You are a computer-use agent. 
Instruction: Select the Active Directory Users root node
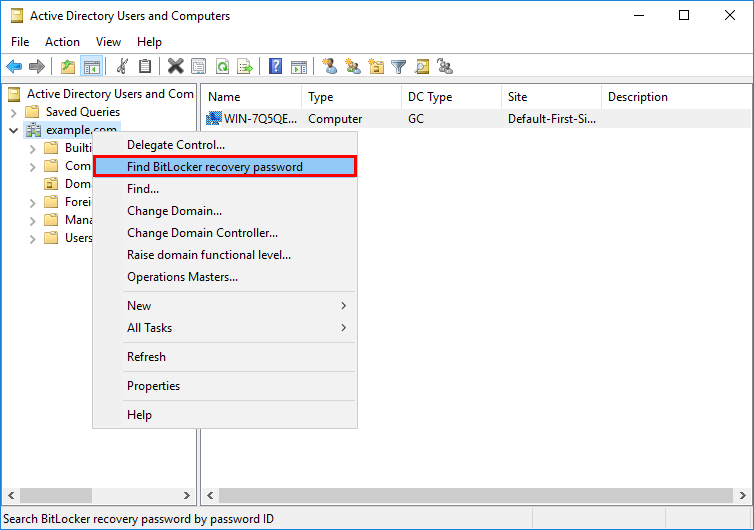click(x=110, y=94)
